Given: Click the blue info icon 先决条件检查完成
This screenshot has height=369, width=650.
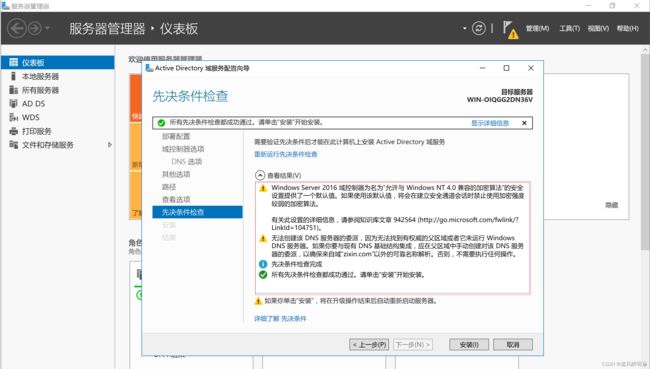Looking at the screenshot, I should [x=263, y=264].
